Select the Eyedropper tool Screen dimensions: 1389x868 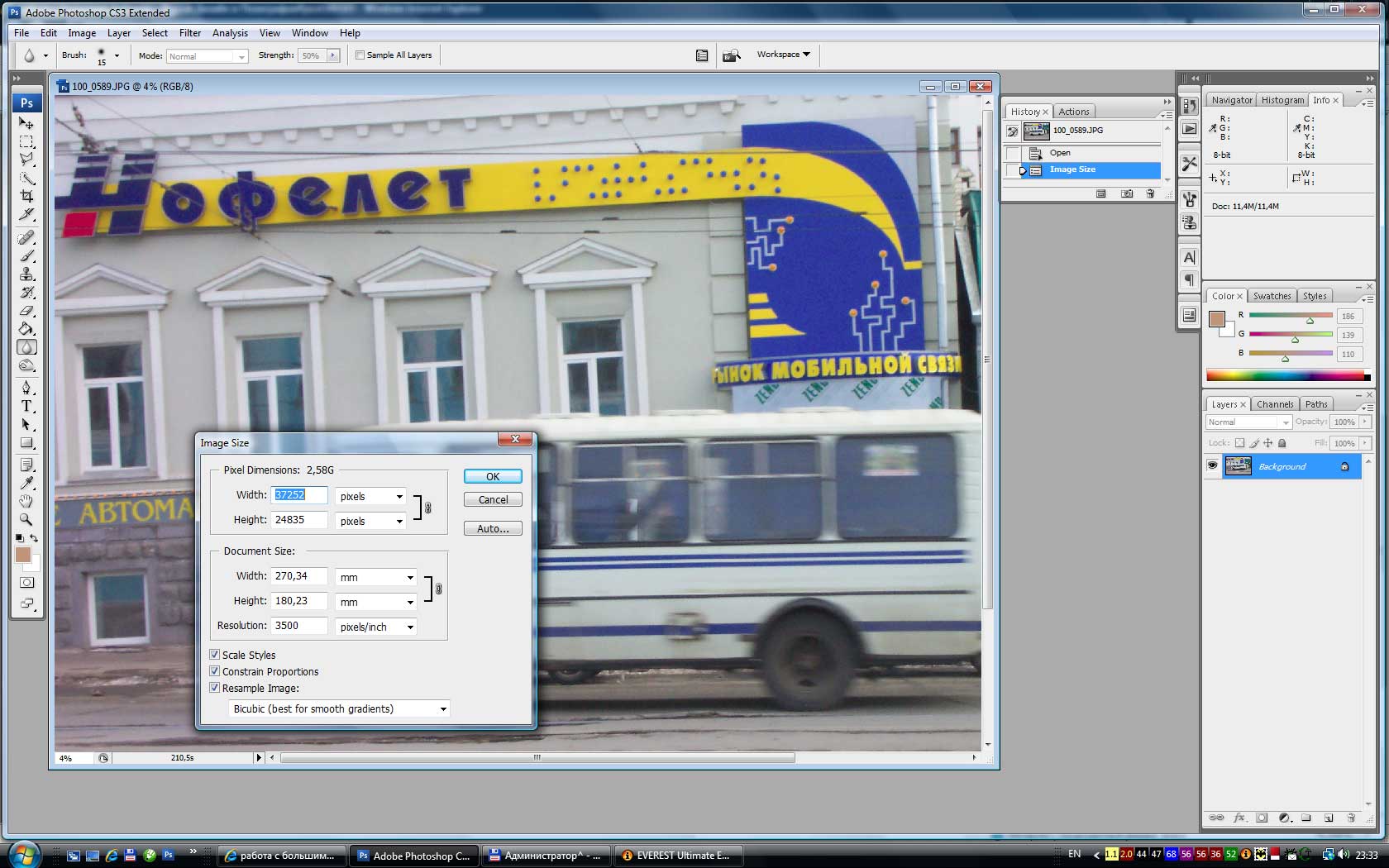[x=26, y=483]
